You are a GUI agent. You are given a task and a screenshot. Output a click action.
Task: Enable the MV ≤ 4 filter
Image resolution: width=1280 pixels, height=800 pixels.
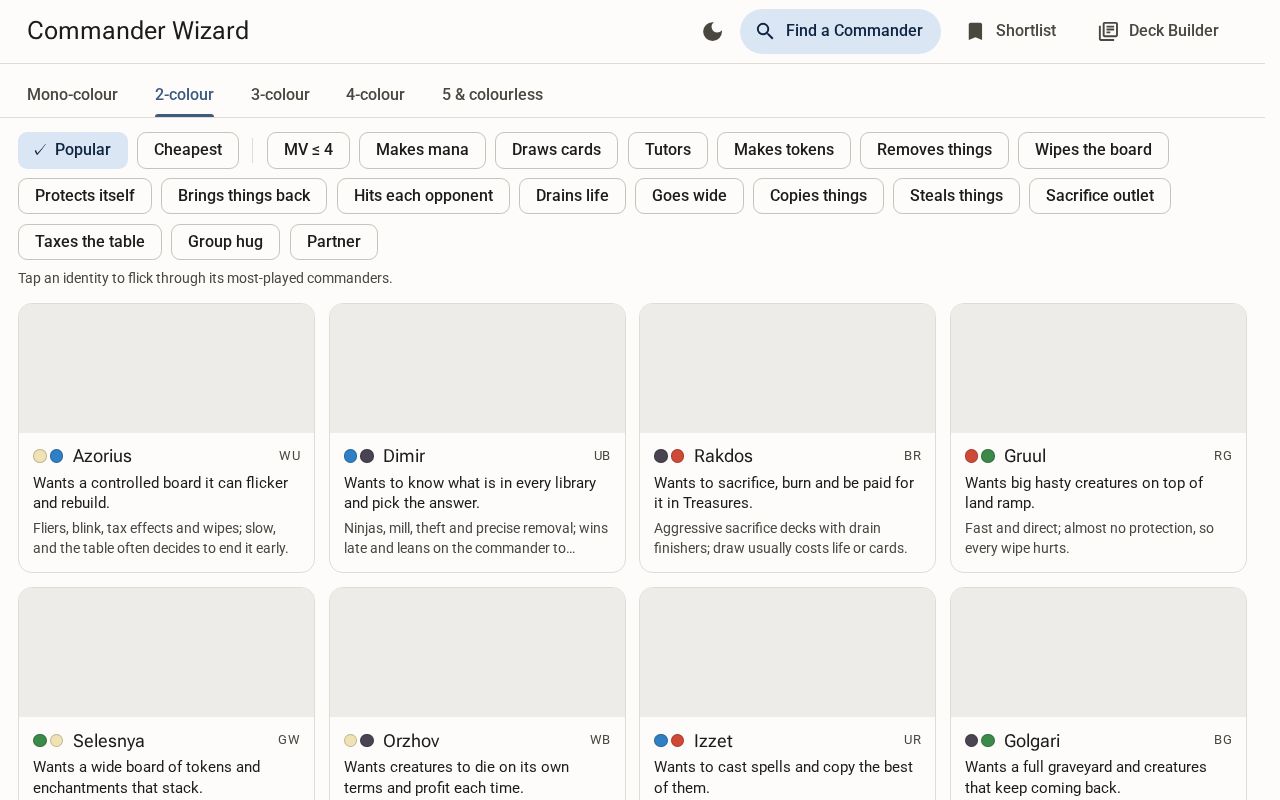click(x=308, y=150)
